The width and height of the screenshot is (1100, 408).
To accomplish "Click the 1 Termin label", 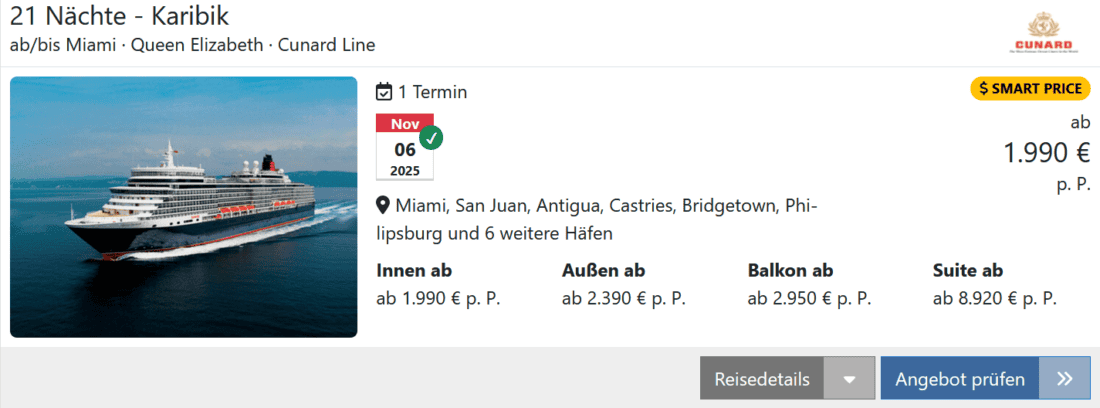I will pos(432,92).
